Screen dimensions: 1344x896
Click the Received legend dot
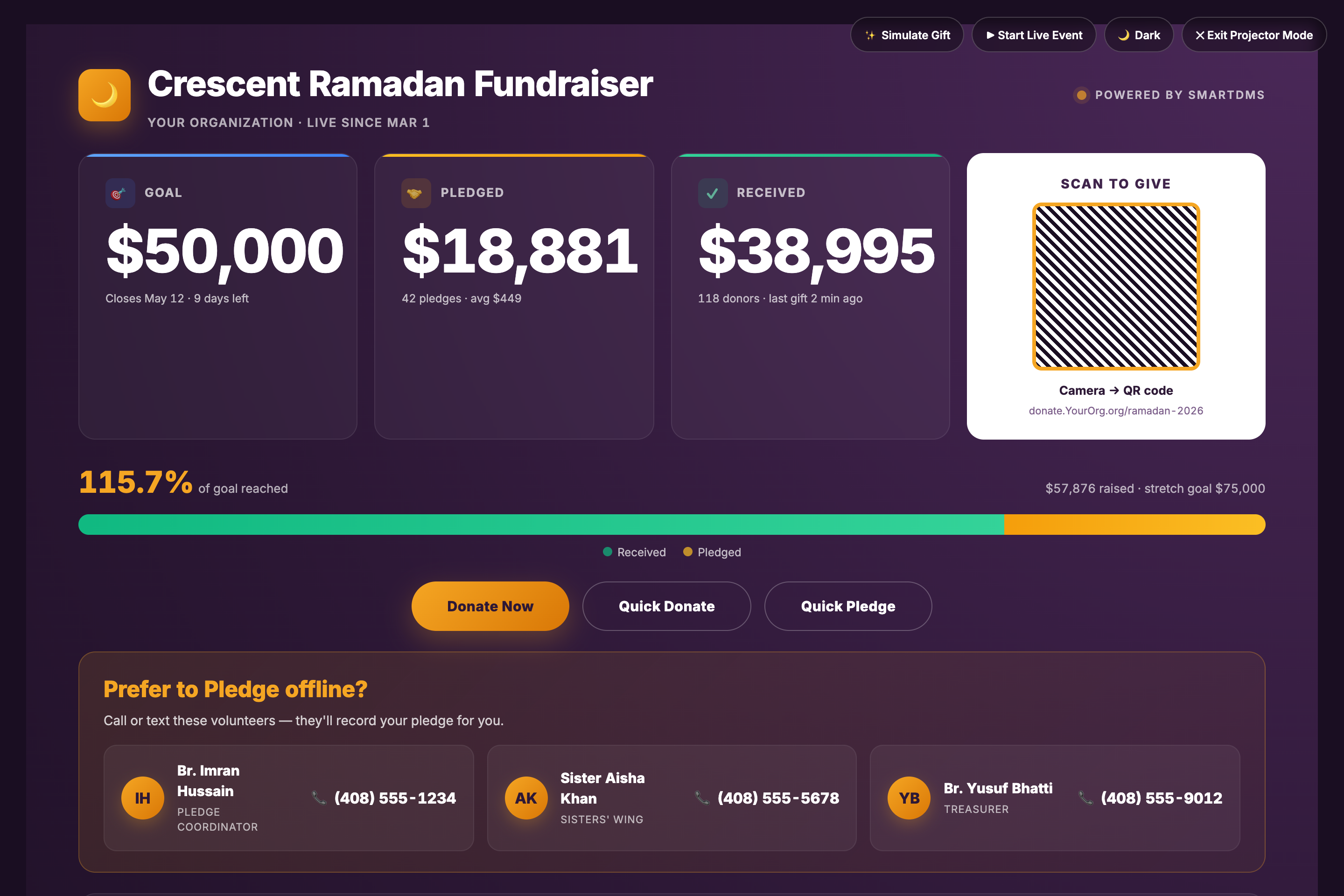(x=608, y=552)
